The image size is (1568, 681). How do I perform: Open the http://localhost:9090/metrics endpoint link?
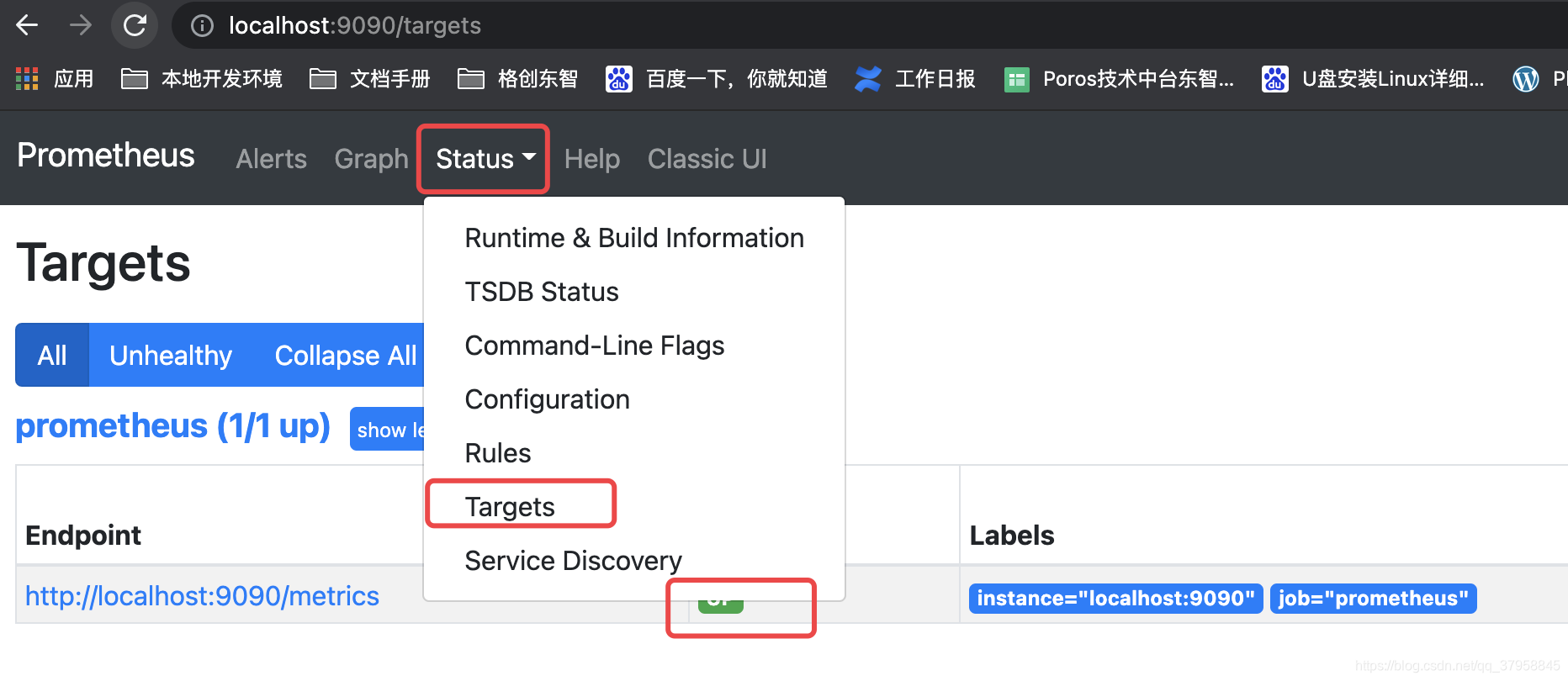pyautogui.click(x=202, y=596)
